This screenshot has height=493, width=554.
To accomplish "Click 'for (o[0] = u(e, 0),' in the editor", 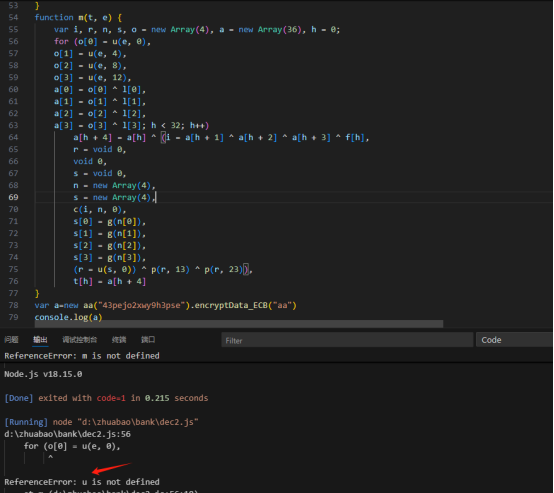I will coord(102,41).
